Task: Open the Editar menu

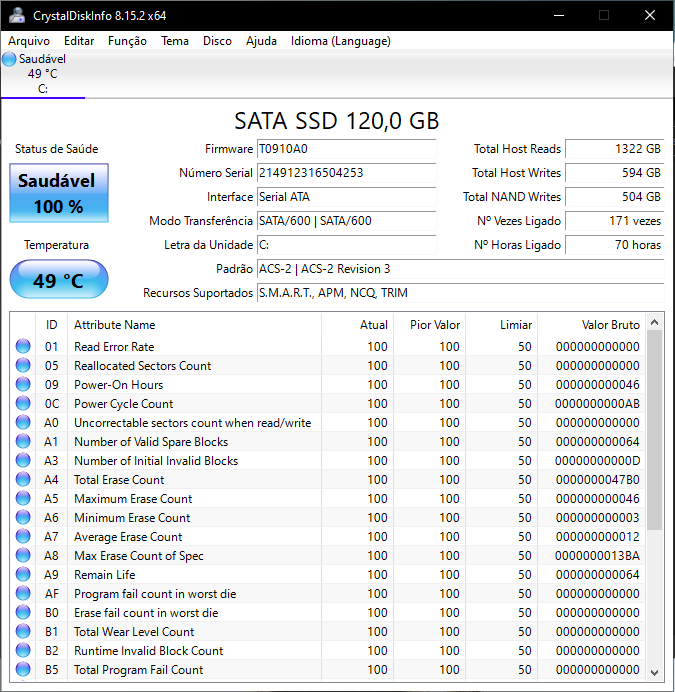Action: (79, 41)
